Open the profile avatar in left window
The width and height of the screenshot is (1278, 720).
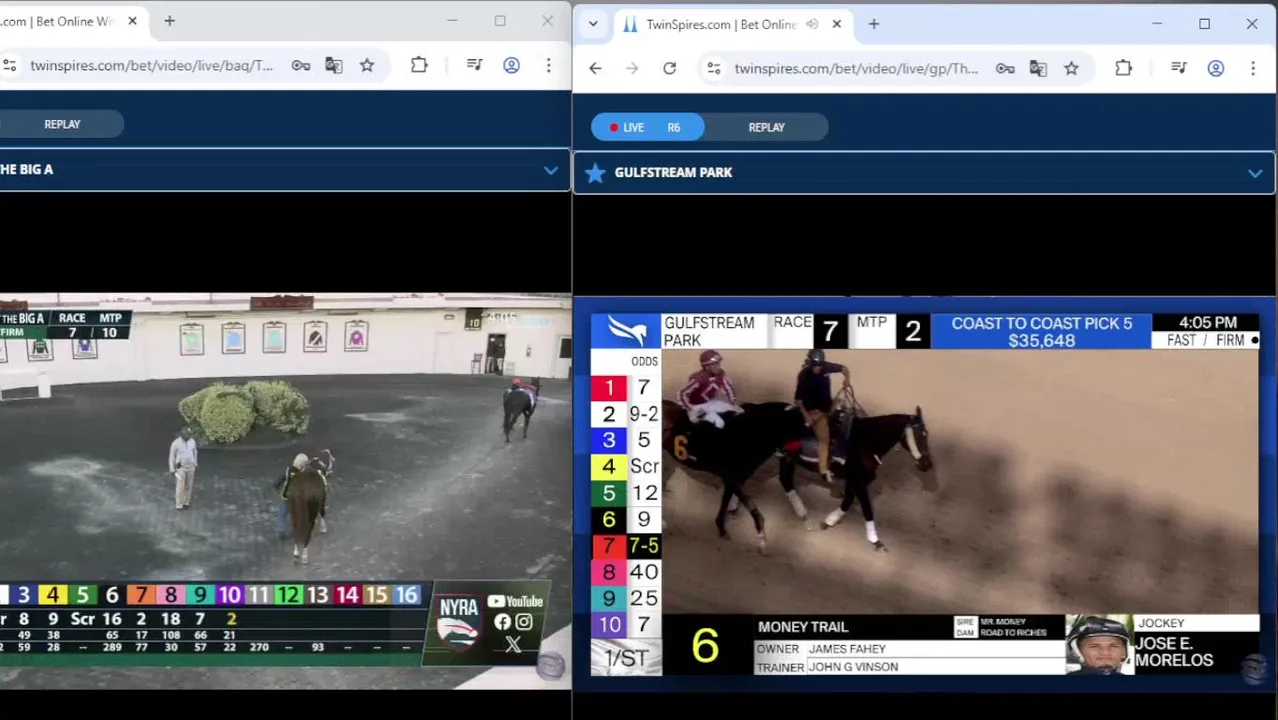point(511,65)
